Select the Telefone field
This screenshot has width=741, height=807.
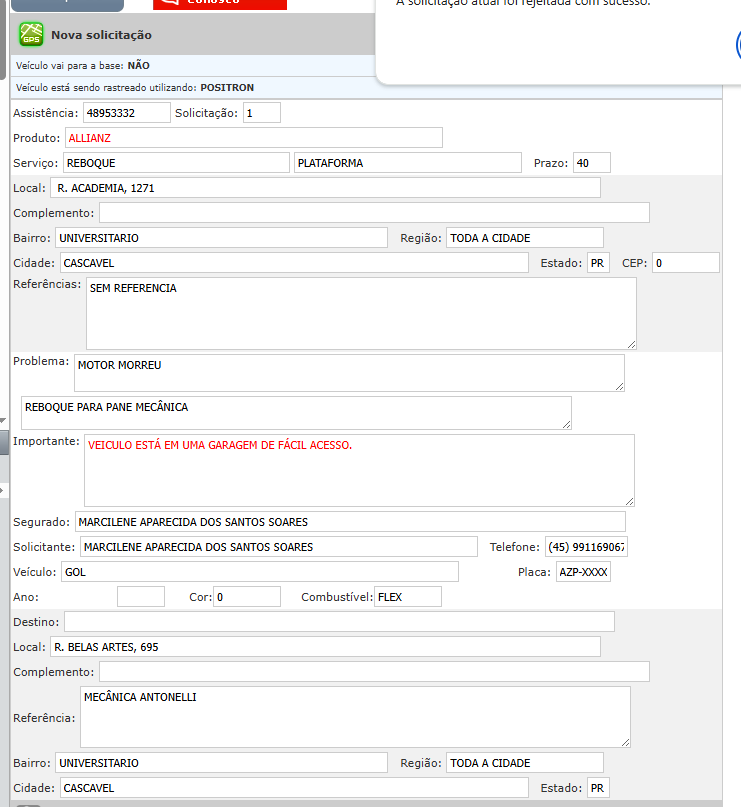[x=585, y=547]
